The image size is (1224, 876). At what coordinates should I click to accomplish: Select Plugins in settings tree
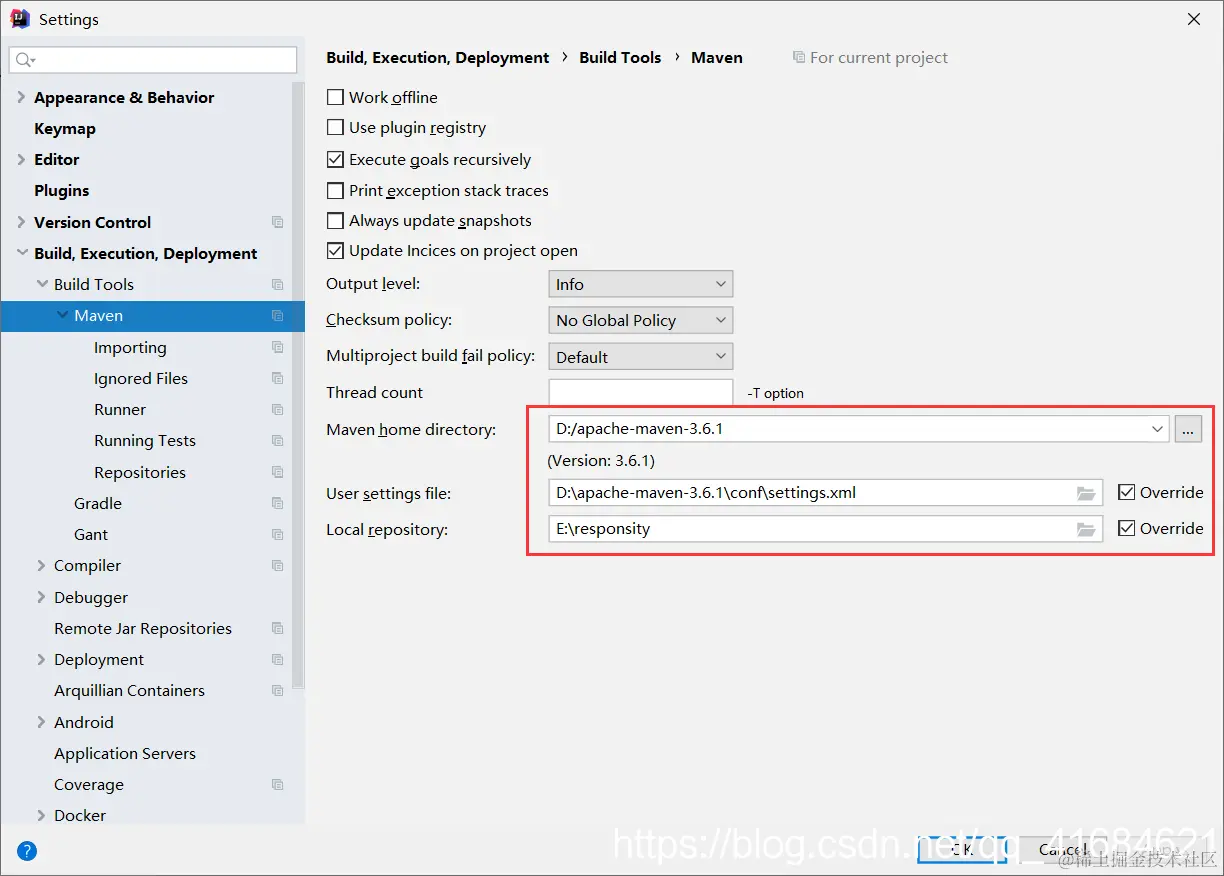pos(61,190)
